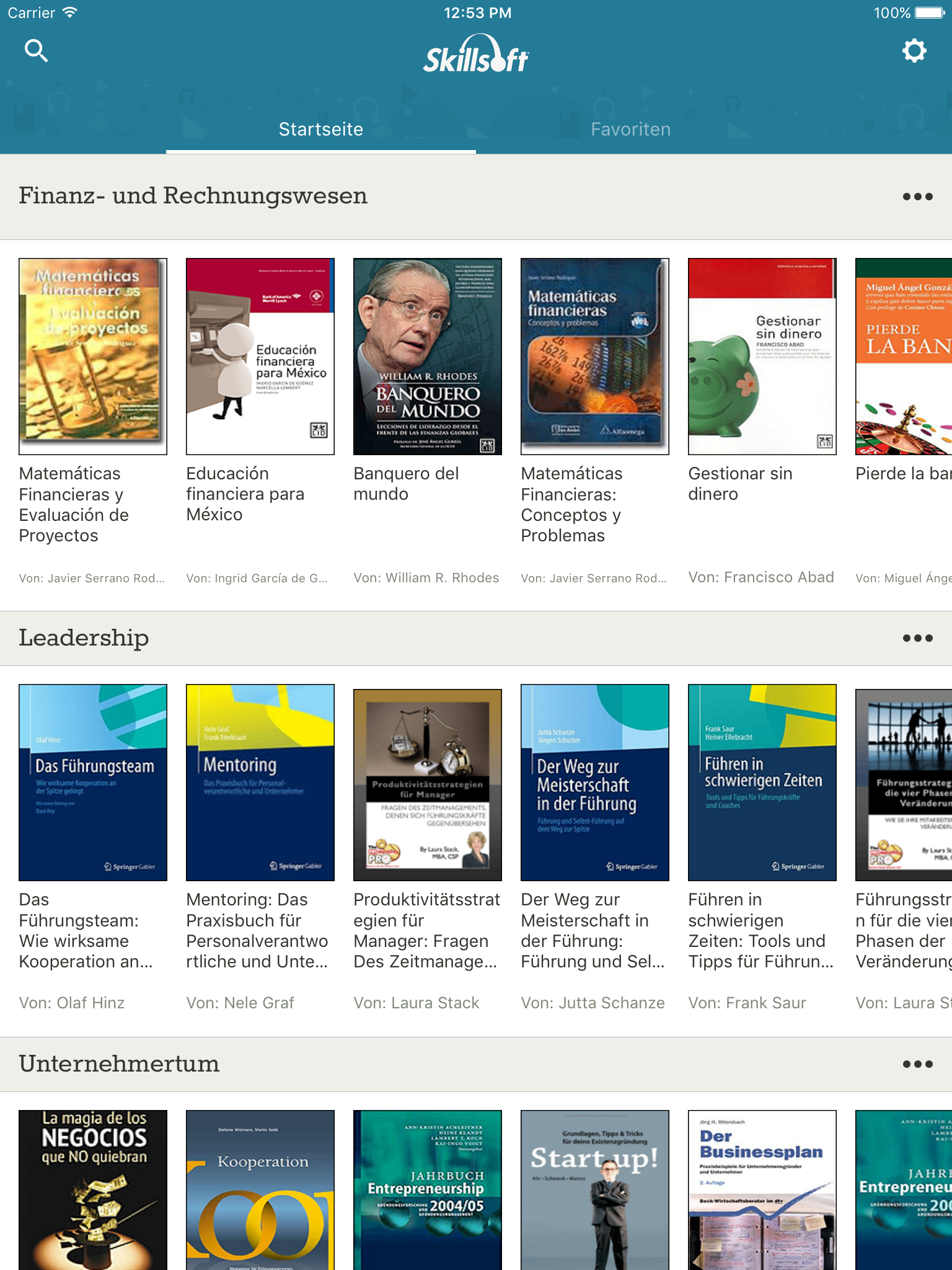This screenshot has width=952, height=1270.
Task: Open Der Businessplan book cover
Action: [762, 1190]
